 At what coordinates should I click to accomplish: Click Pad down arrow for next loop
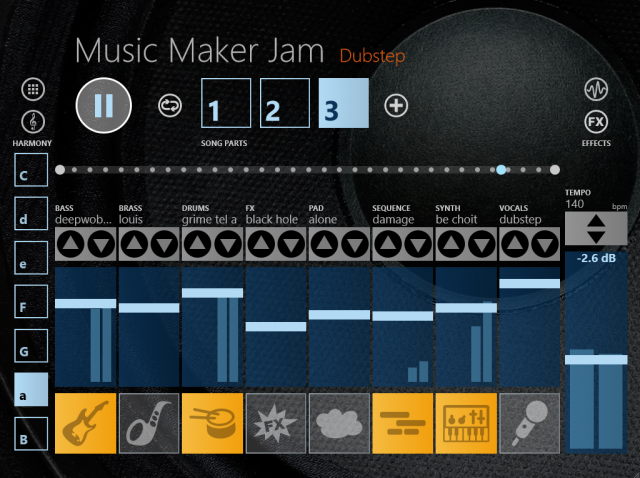(355, 244)
